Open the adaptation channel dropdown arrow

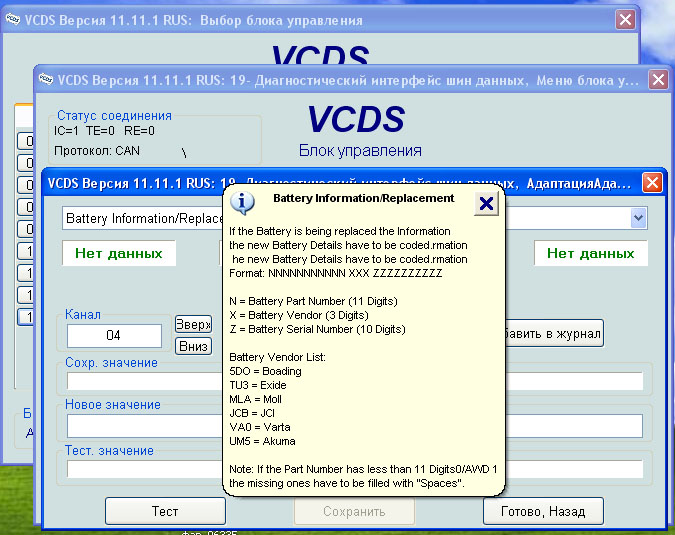[638, 218]
